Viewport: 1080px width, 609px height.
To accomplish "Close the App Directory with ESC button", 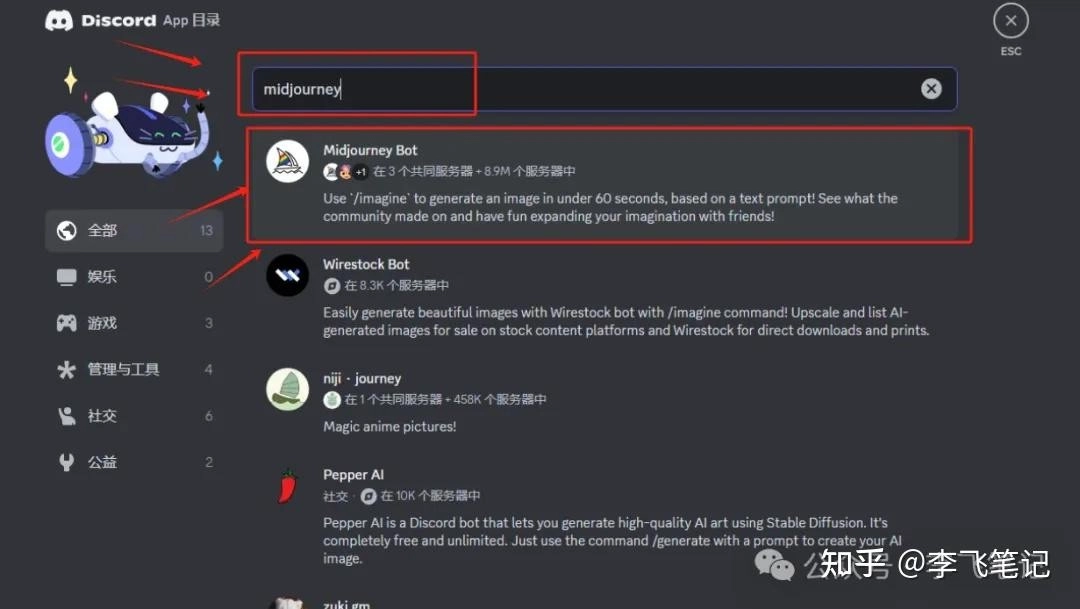I will pyautogui.click(x=1010, y=21).
